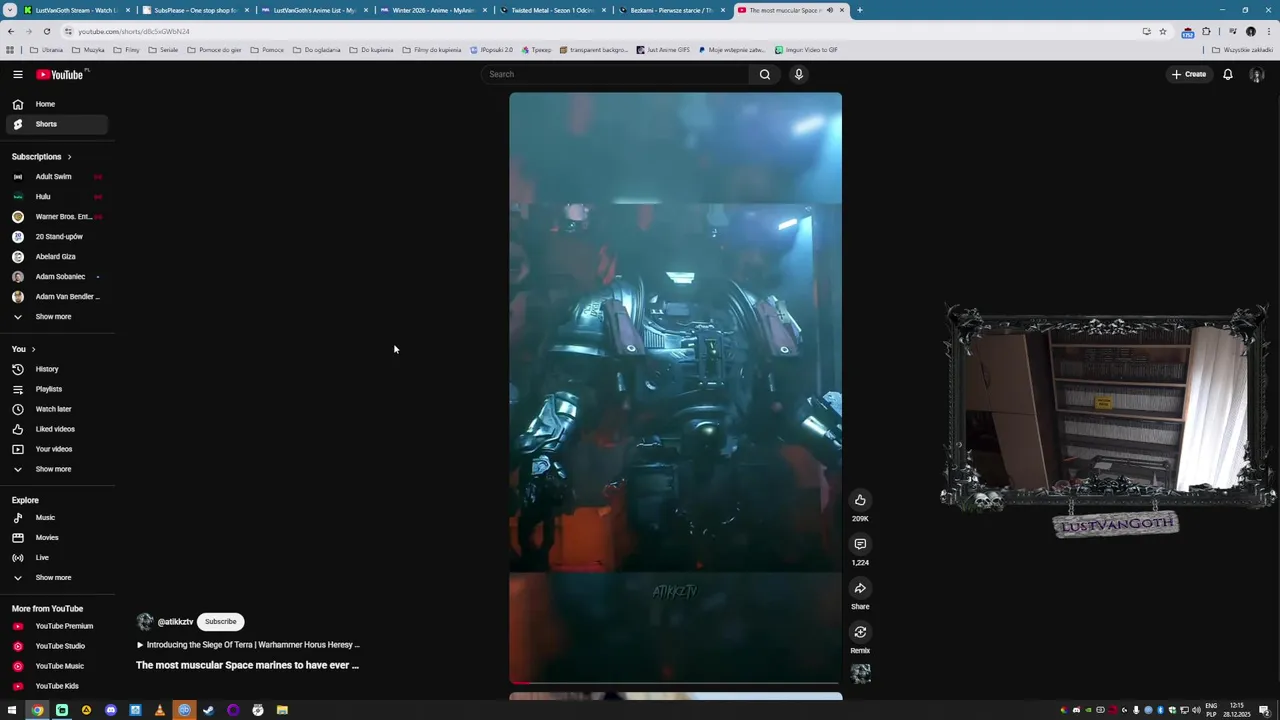Open the @atikkztv channel
The width and height of the screenshot is (1280, 720).
[175, 622]
